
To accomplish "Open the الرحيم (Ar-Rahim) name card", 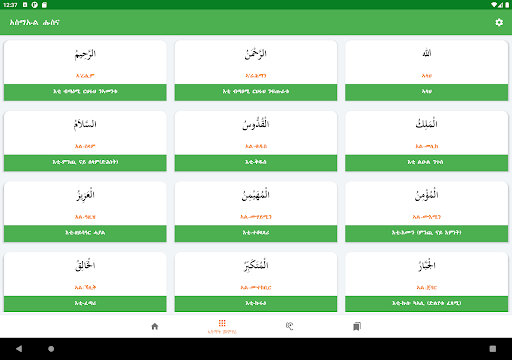I will pos(85,70).
